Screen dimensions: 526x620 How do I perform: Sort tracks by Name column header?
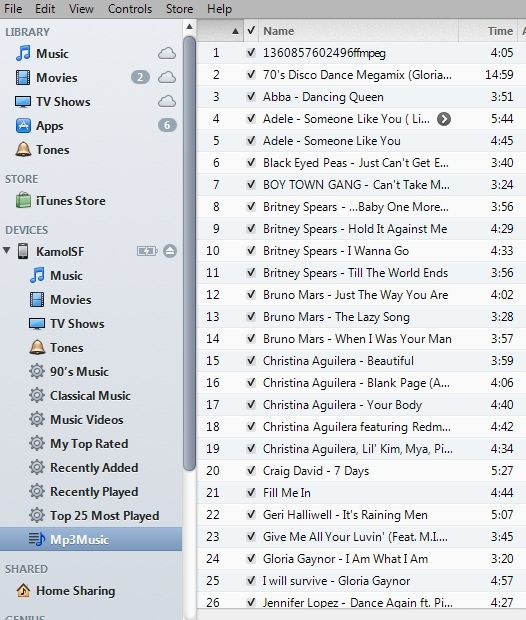(x=358, y=30)
